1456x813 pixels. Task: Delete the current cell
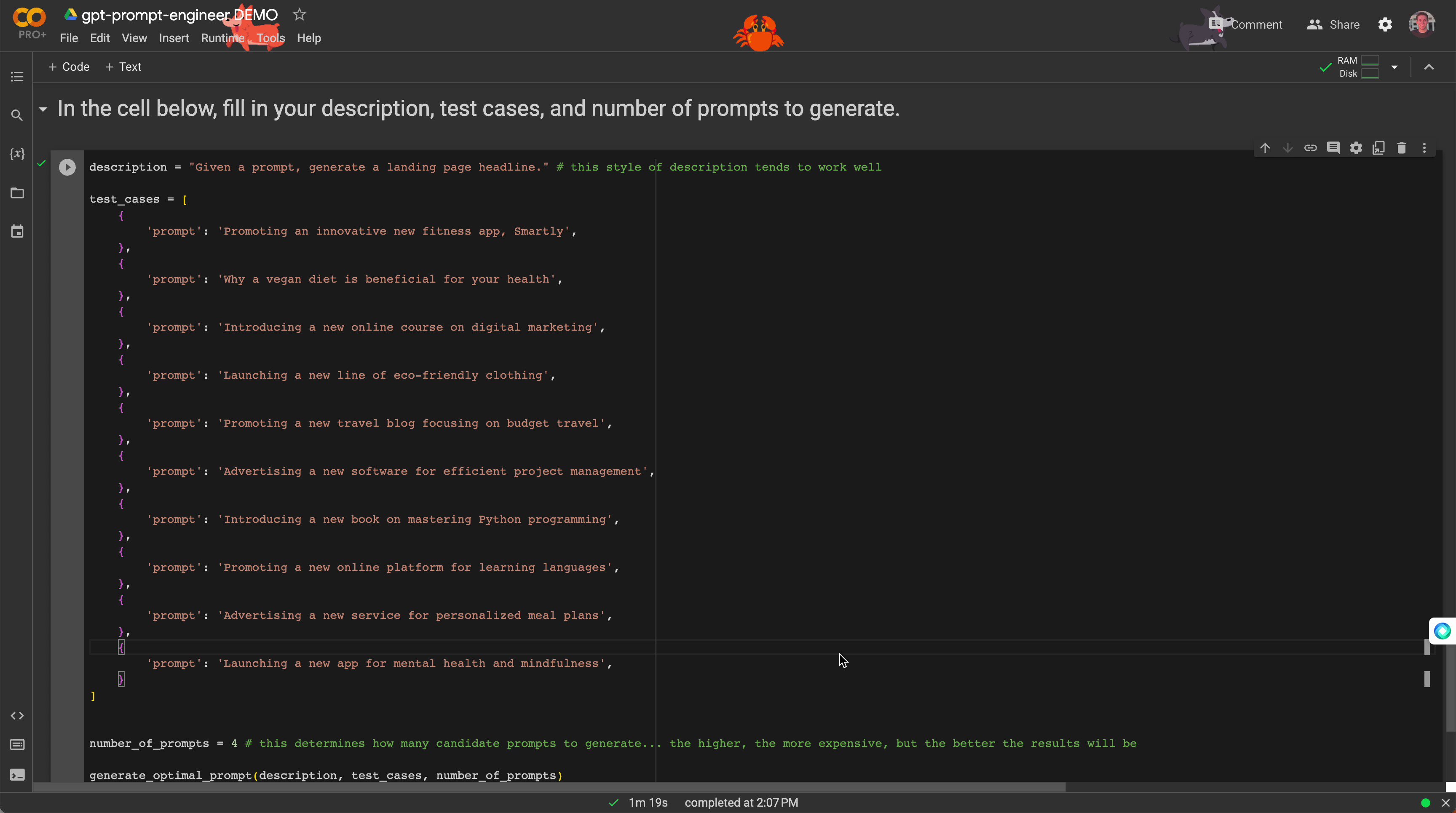(1402, 147)
